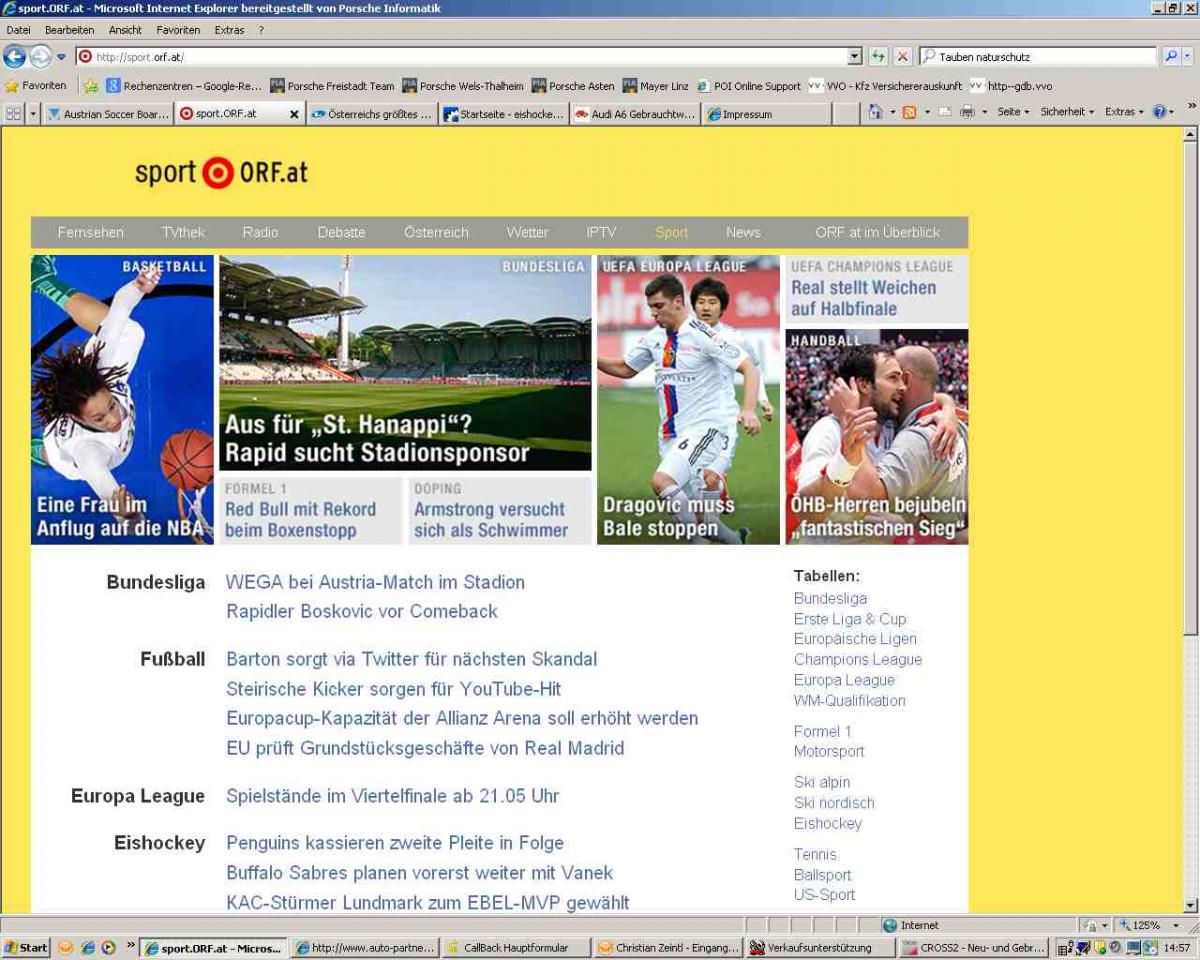Open Champions League table link

[858, 660]
